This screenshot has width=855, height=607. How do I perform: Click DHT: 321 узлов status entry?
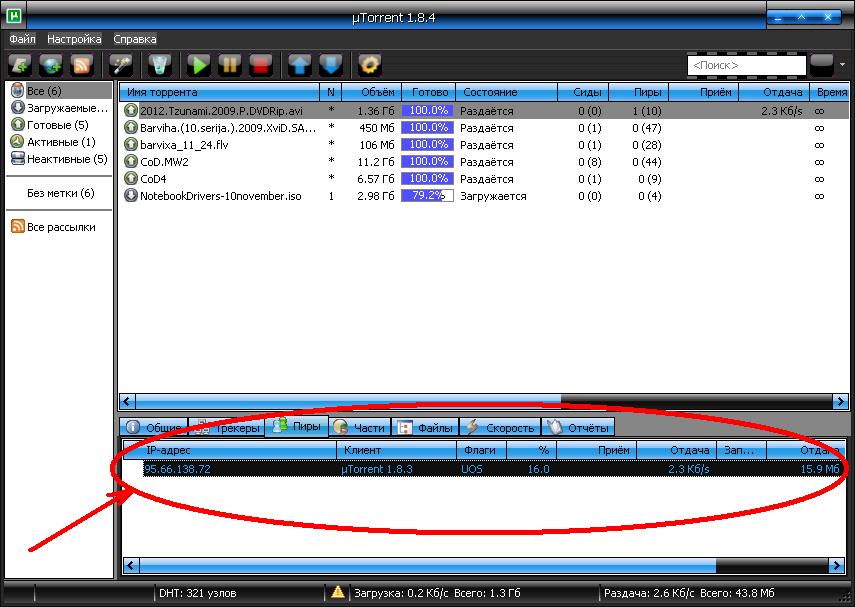197,593
